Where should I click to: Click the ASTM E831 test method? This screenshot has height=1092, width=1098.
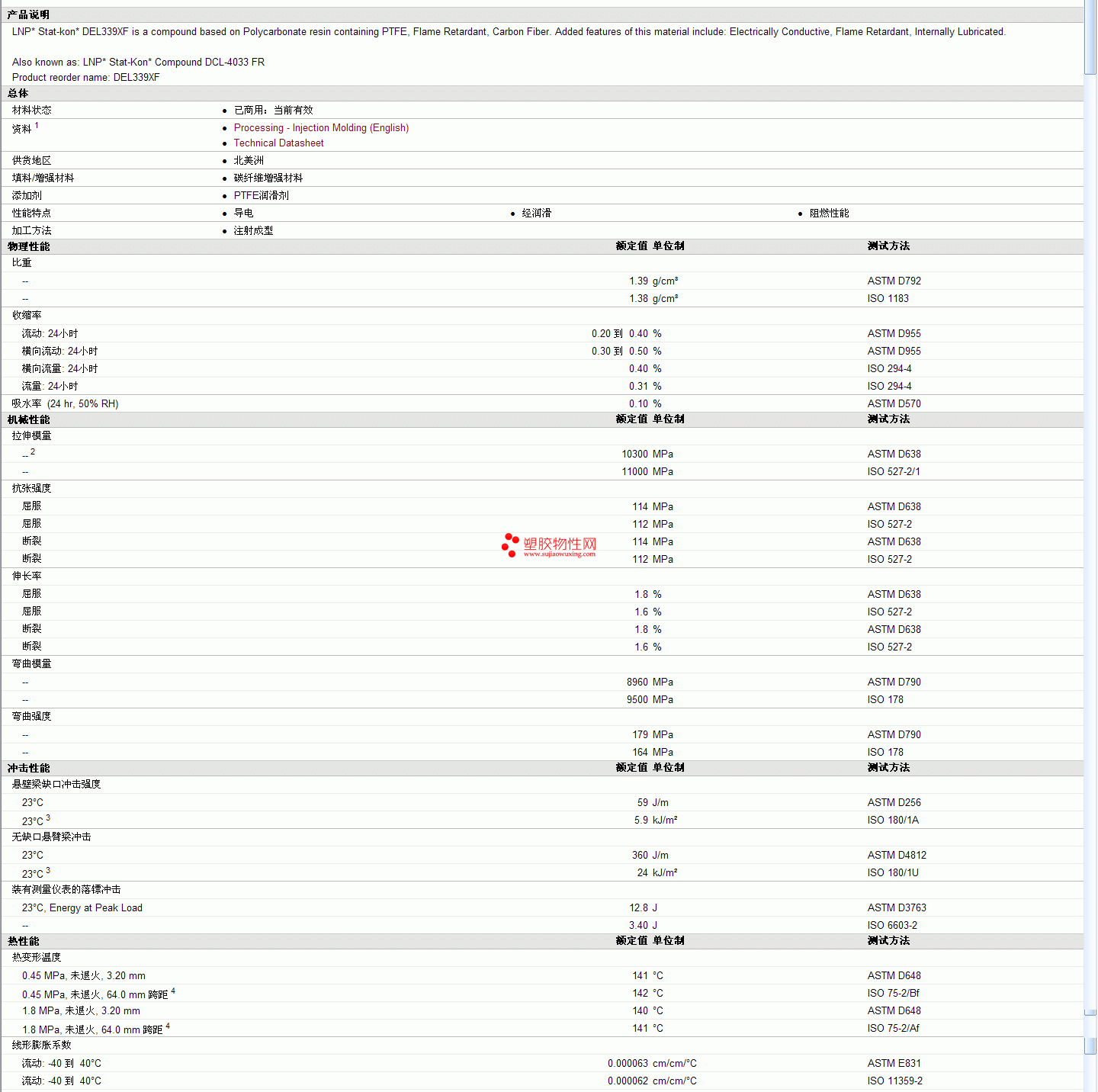(x=894, y=1064)
